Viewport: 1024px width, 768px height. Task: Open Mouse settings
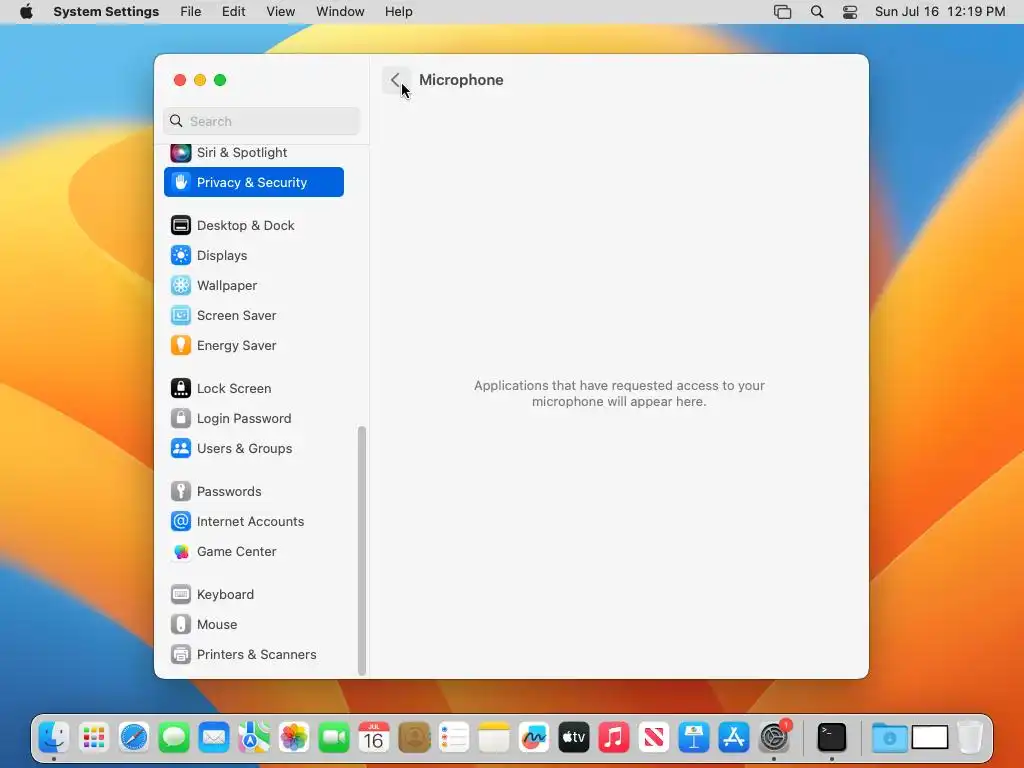coord(254,625)
